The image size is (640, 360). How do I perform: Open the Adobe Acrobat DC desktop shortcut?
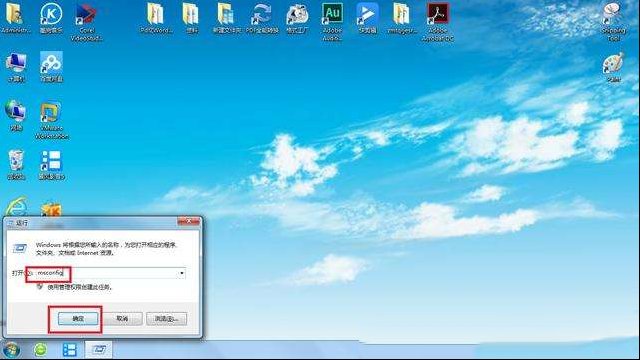pos(438,21)
